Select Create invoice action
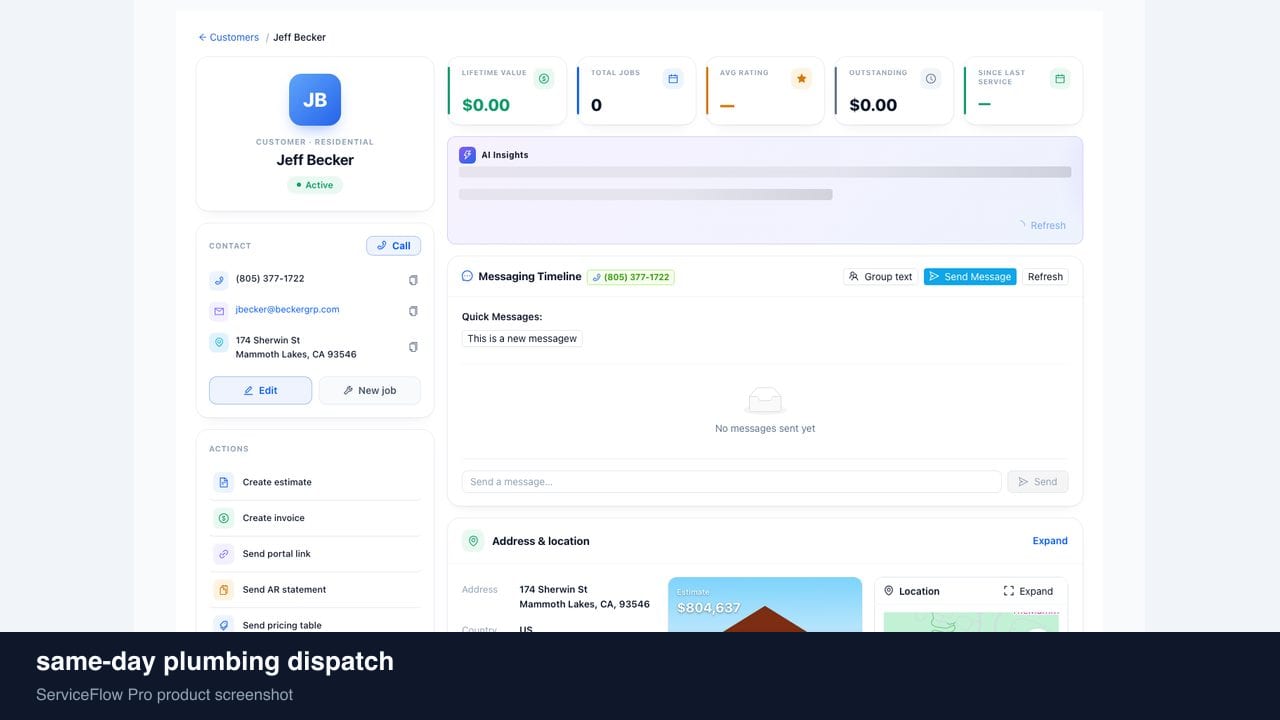 tap(315, 518)
